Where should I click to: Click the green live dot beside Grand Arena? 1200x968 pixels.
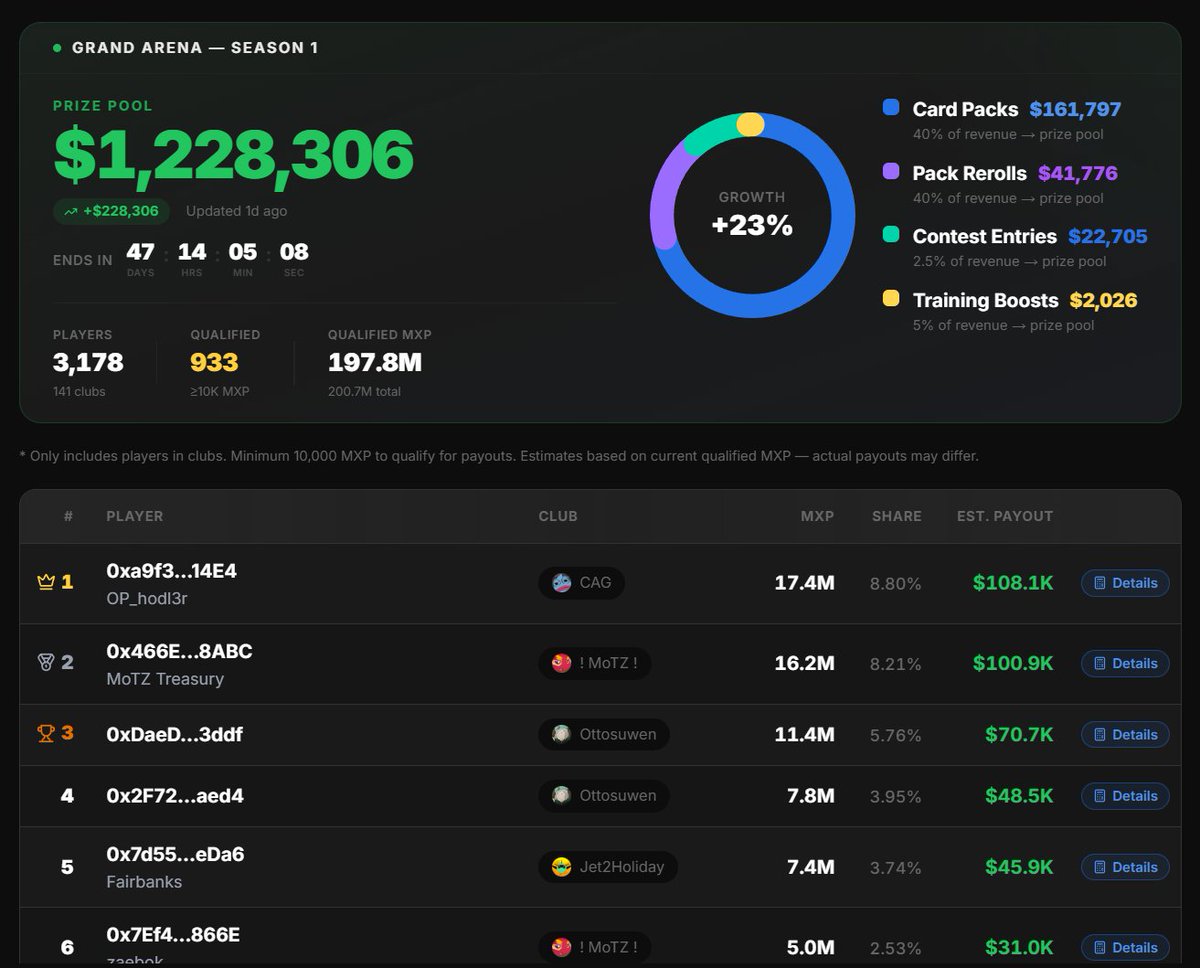click(57, 47)
